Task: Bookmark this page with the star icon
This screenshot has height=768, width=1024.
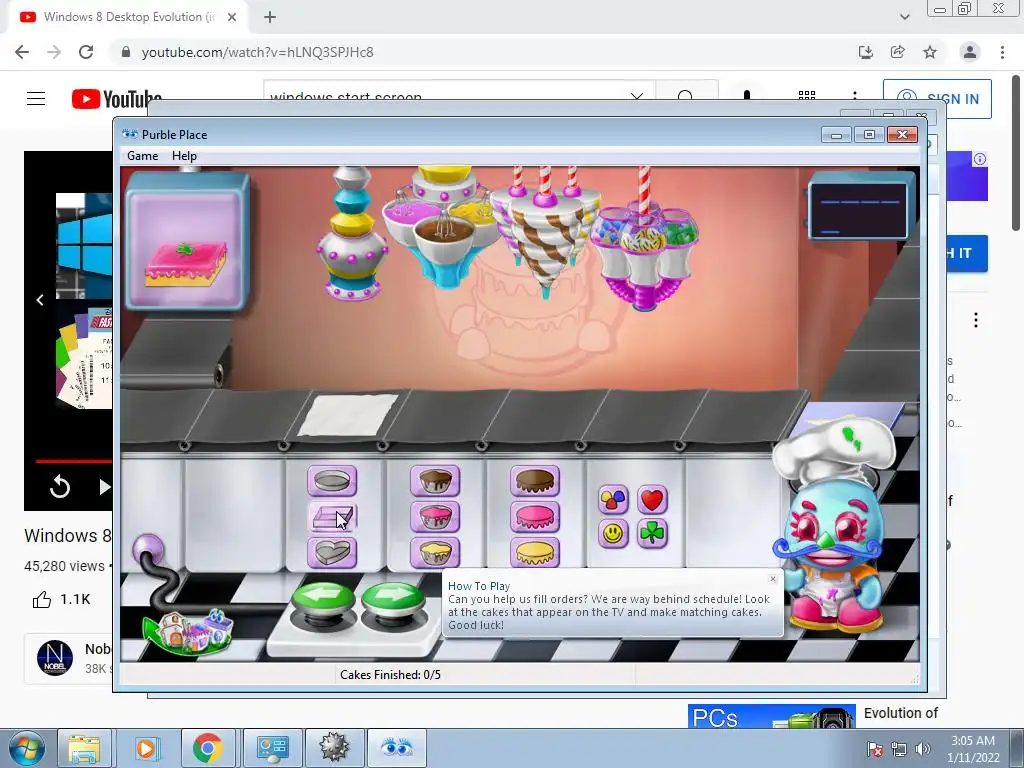Action: tap(930, 52)
